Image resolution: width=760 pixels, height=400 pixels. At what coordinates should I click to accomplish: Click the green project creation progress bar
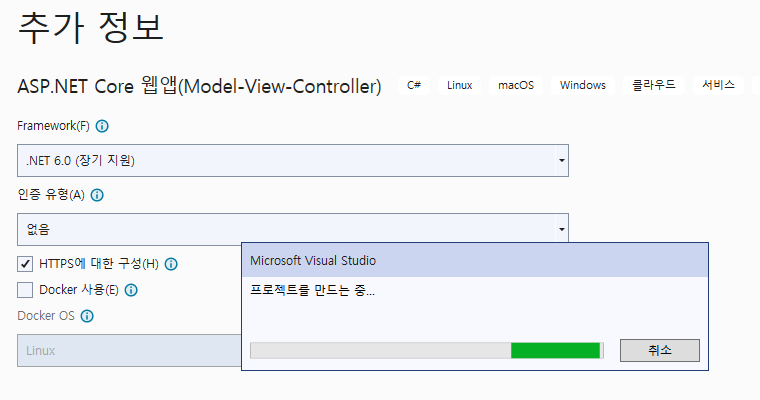click(427, 350)
